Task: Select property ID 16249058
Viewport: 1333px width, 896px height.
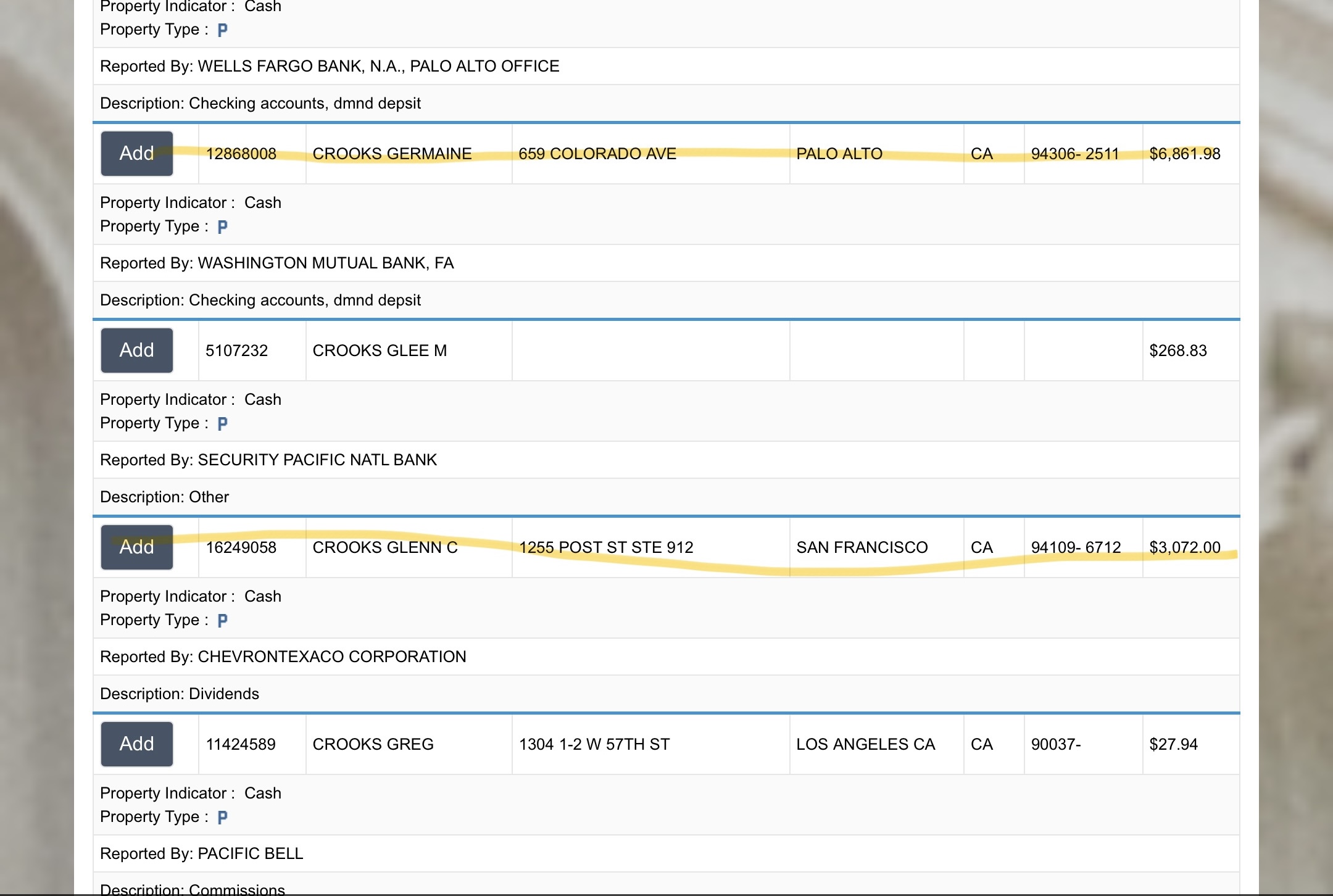Action: pos(241,547)
